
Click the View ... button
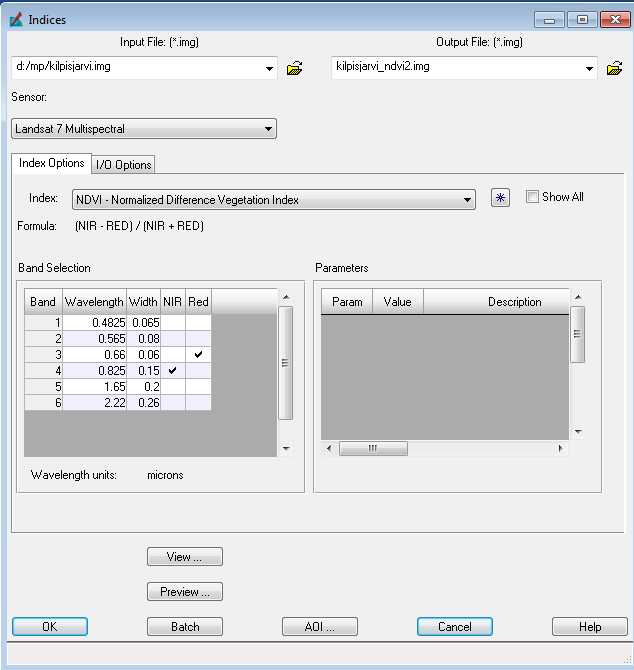click(185, 556)
